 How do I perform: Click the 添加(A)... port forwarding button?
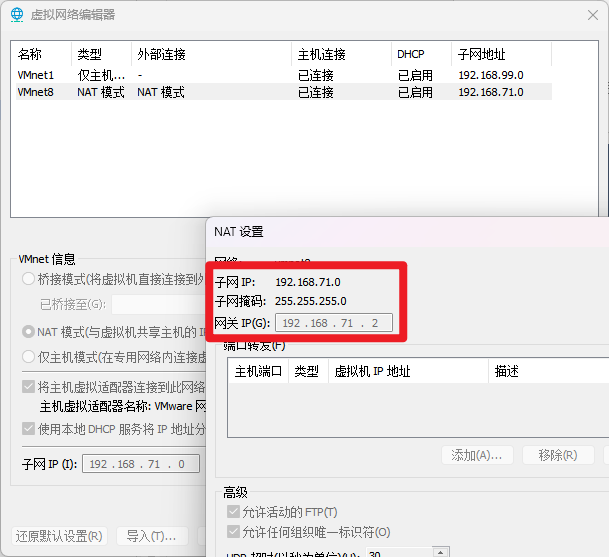tap(477, 455)
